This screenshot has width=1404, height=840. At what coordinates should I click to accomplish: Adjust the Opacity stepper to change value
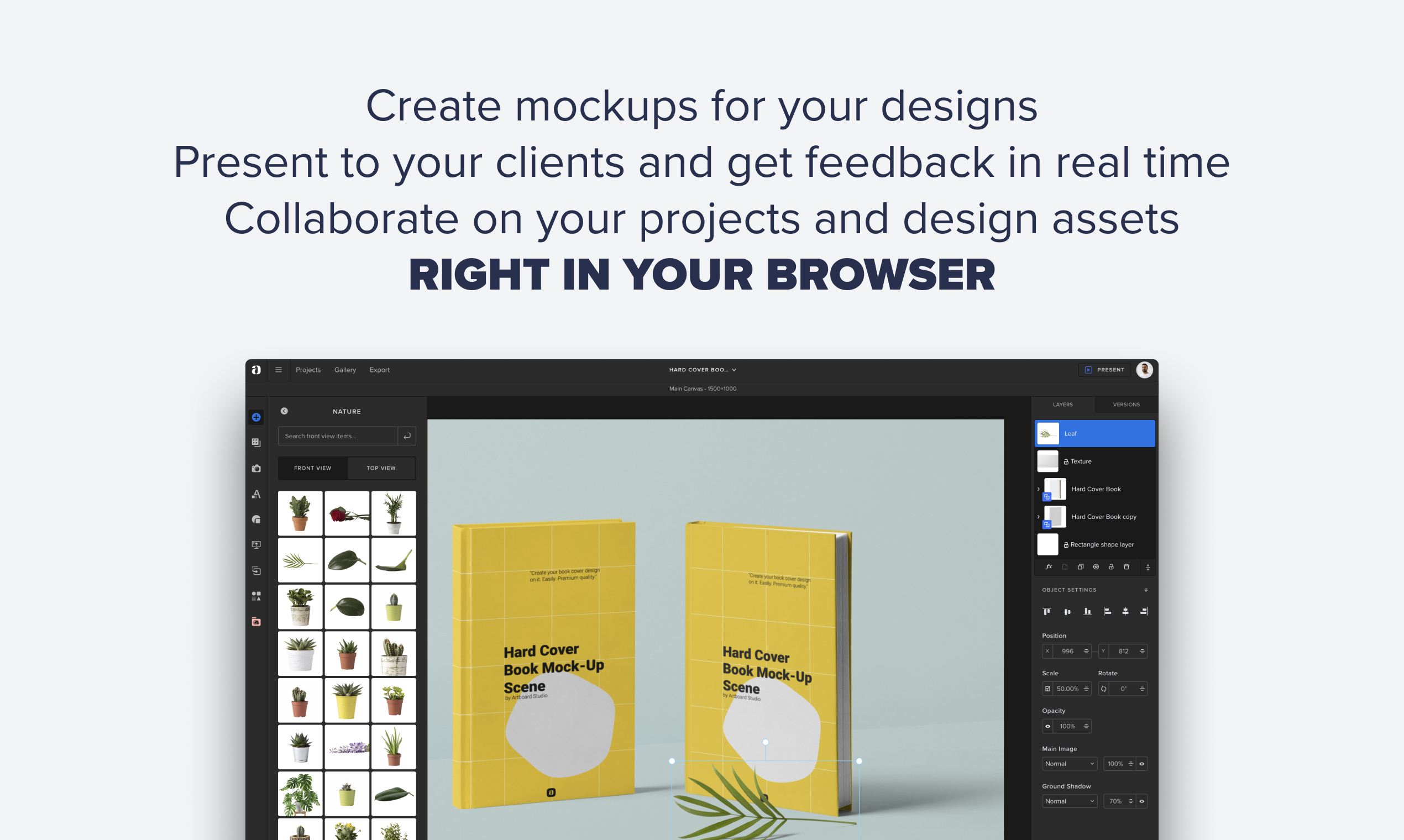(1085, 726)
